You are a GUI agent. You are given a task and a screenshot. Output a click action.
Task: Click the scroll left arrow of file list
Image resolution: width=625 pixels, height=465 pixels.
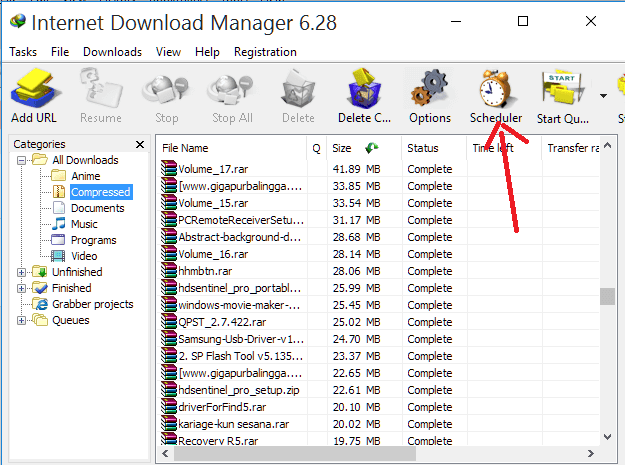pyautogui.click(x=165, y=453)
